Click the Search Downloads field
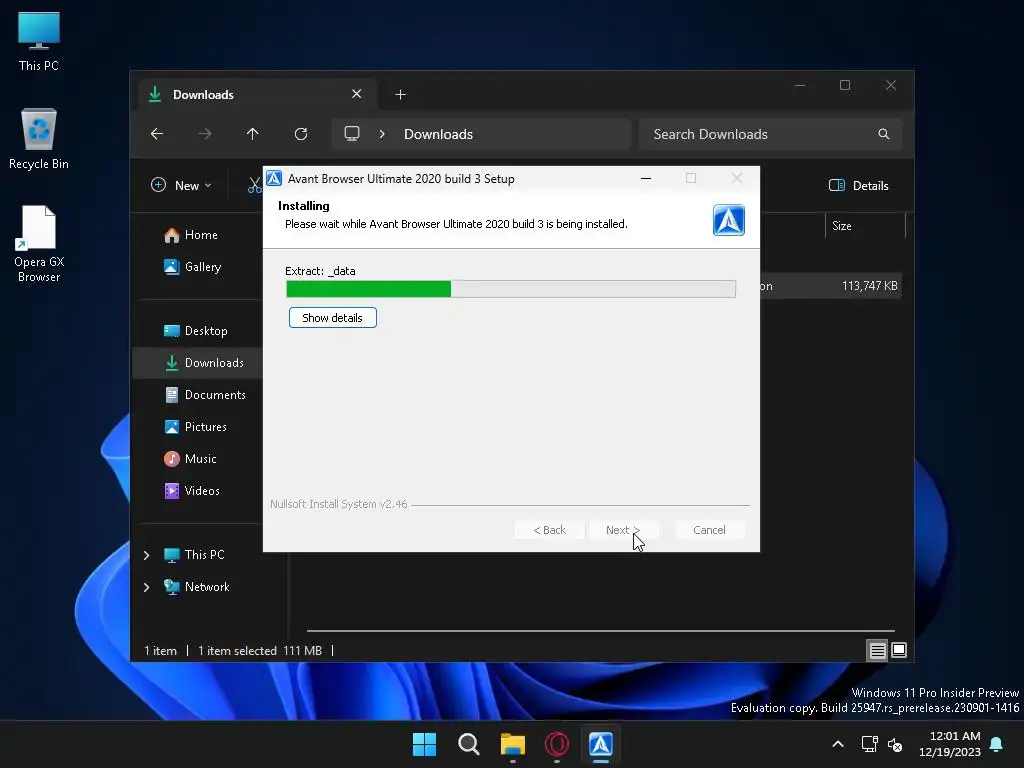 [771, 134]
